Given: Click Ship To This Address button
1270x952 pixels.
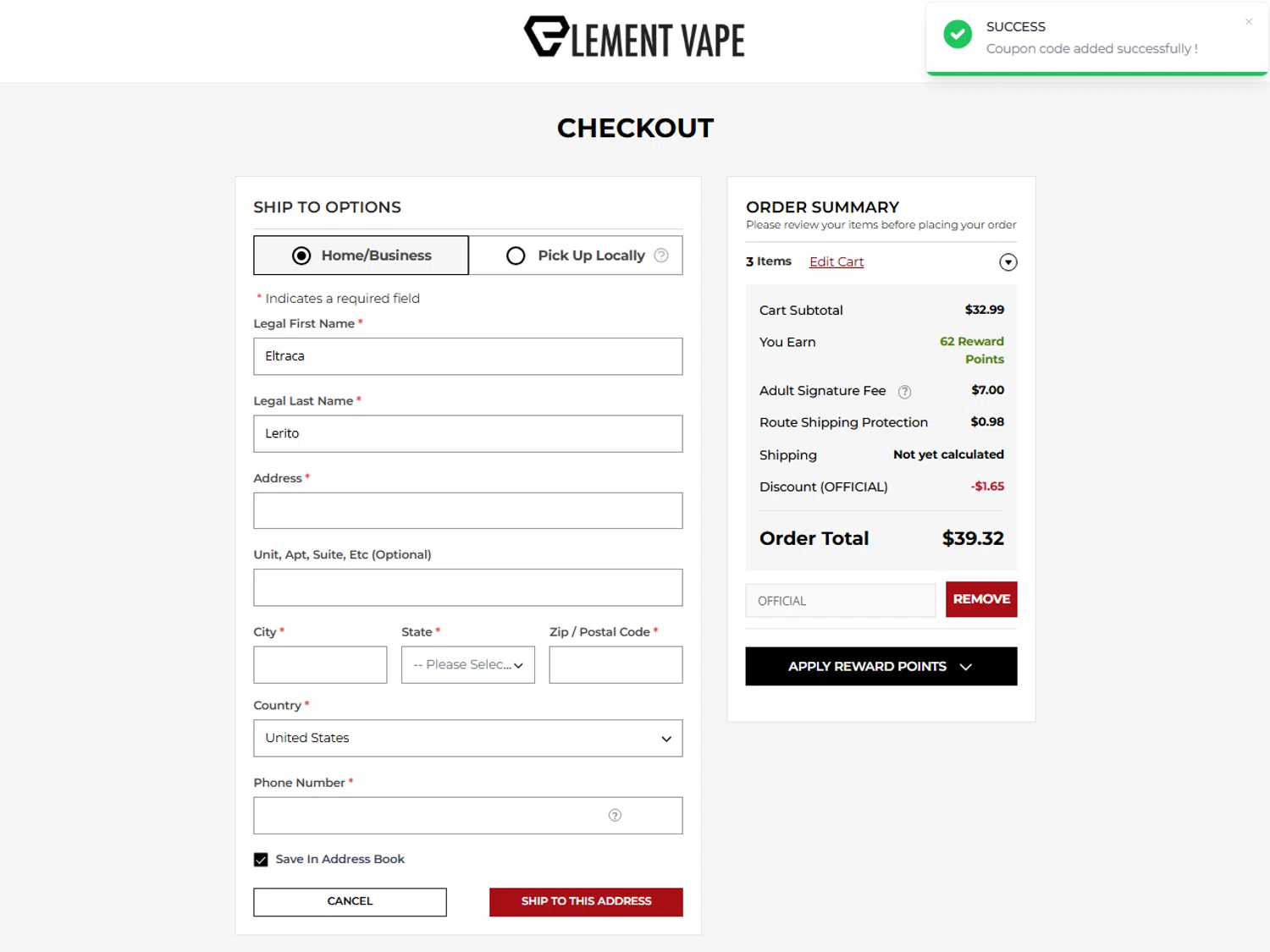Looking at the screenshot, I should pos(586,902).
